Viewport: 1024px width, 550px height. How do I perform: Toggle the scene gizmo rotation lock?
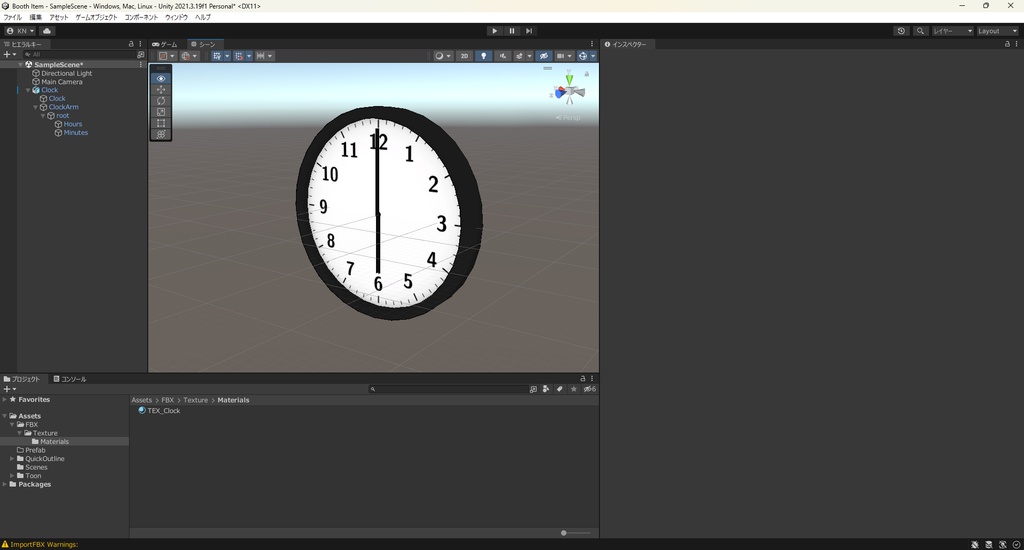click(586, 74)
